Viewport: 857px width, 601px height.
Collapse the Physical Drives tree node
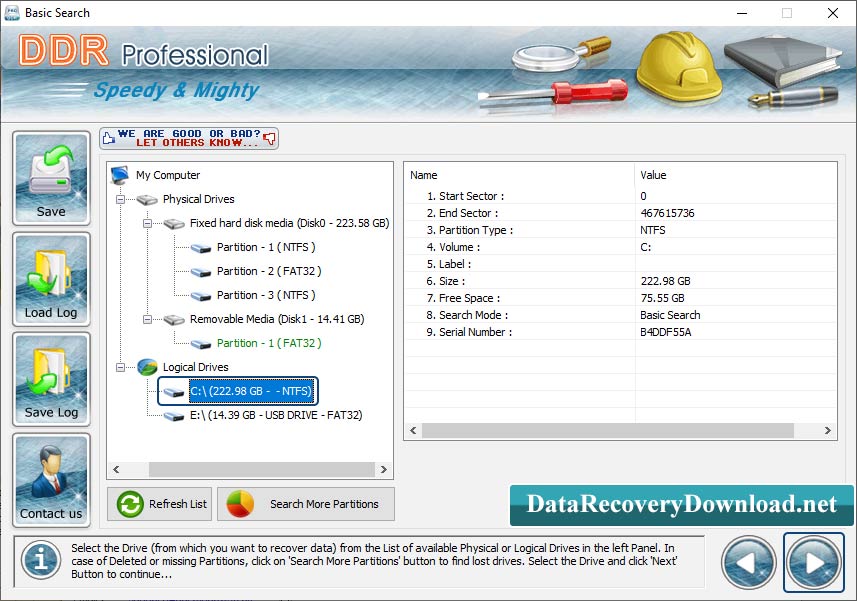(120, 199)
